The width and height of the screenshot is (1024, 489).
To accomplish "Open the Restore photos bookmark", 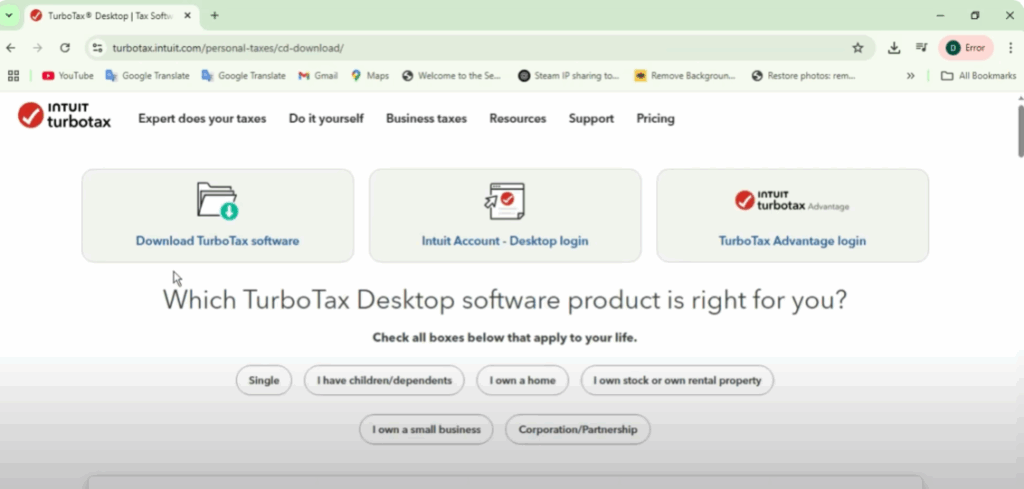I will [x=803, y=76].
